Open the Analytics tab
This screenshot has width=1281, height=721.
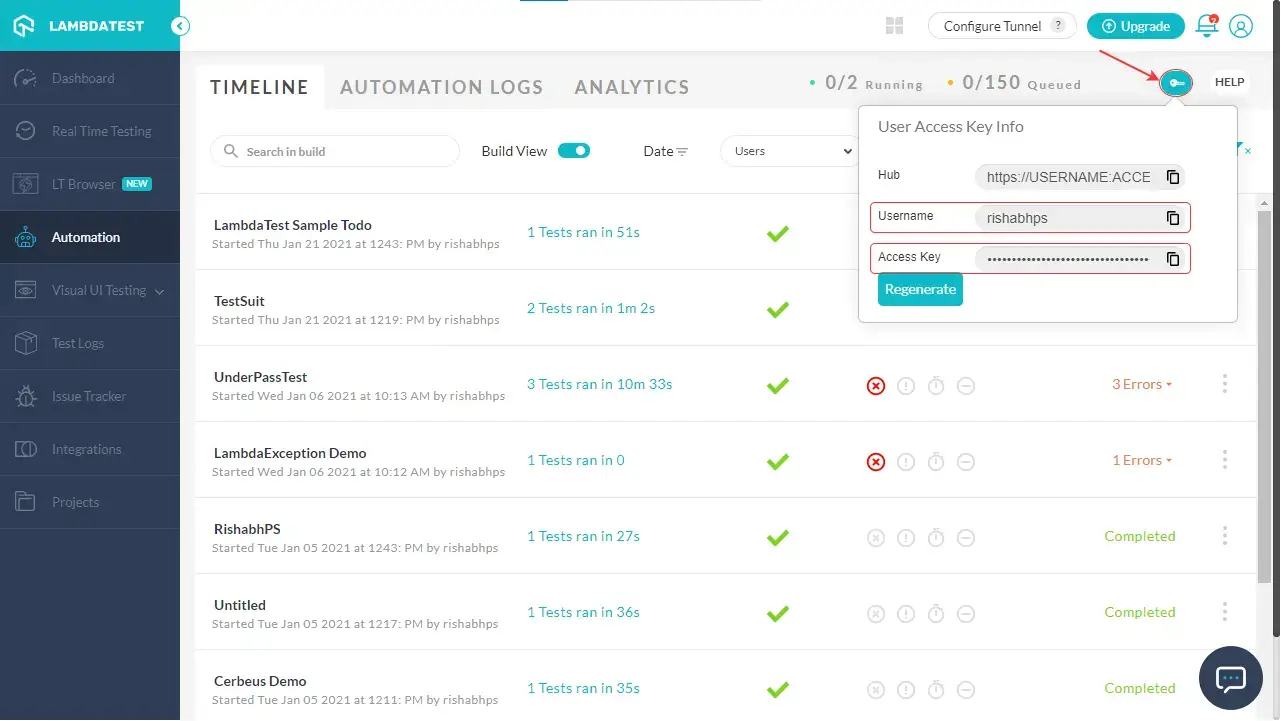631,87
